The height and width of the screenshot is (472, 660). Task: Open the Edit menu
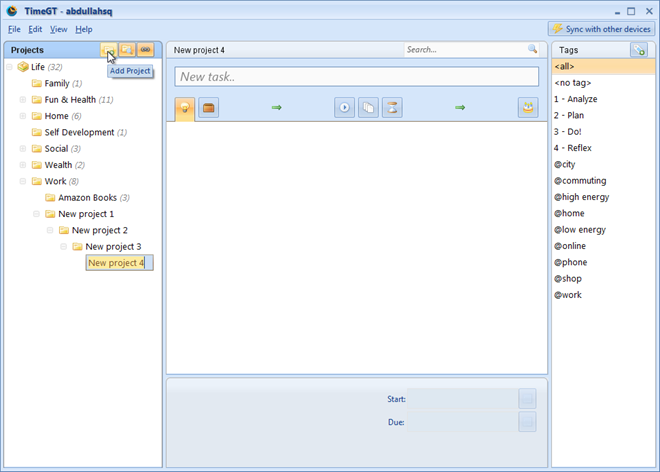pos(35,29)
